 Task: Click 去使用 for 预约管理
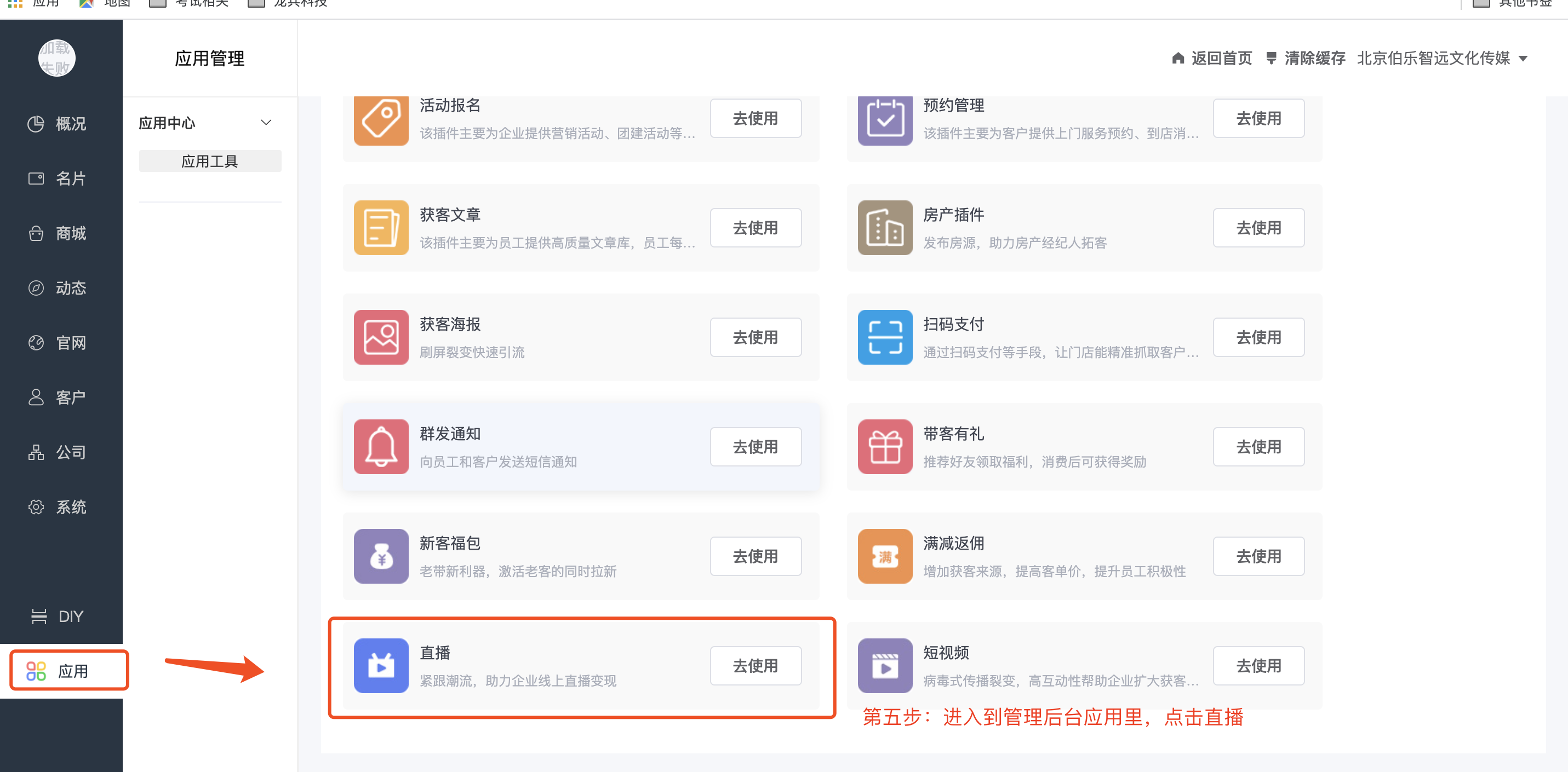pyautogui.click(x=1259, y=118)
